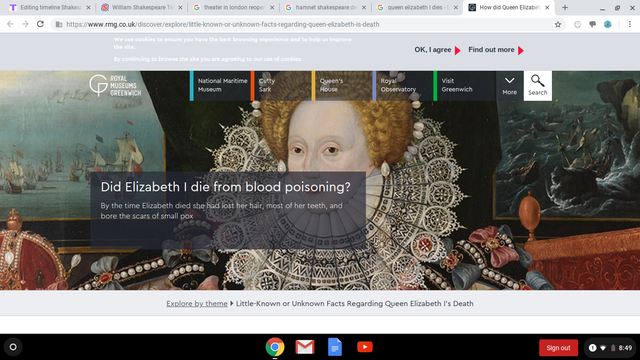Screen dimensions: 640x360
Task: Go back to the previous page
Action: click(x=10, y=24)
